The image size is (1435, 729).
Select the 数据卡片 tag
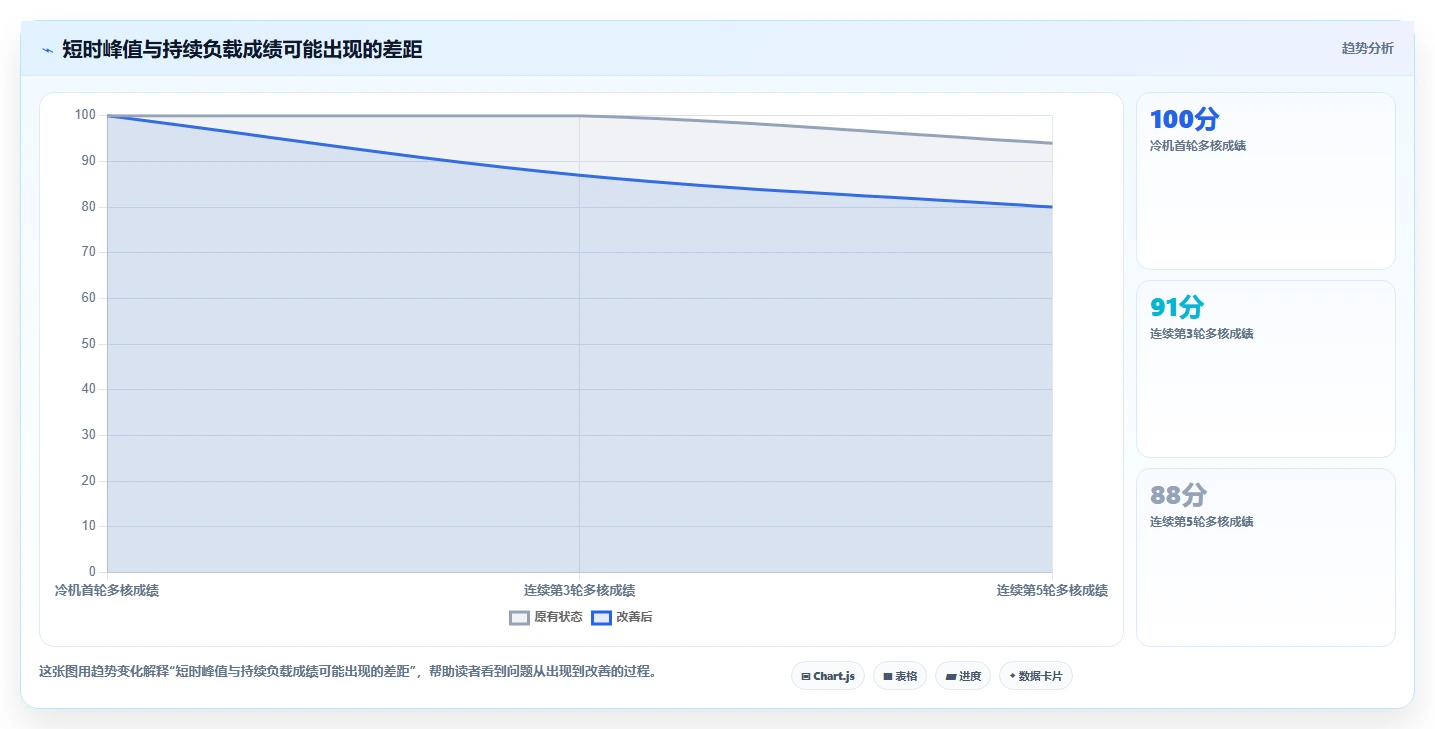point(1036,676)
